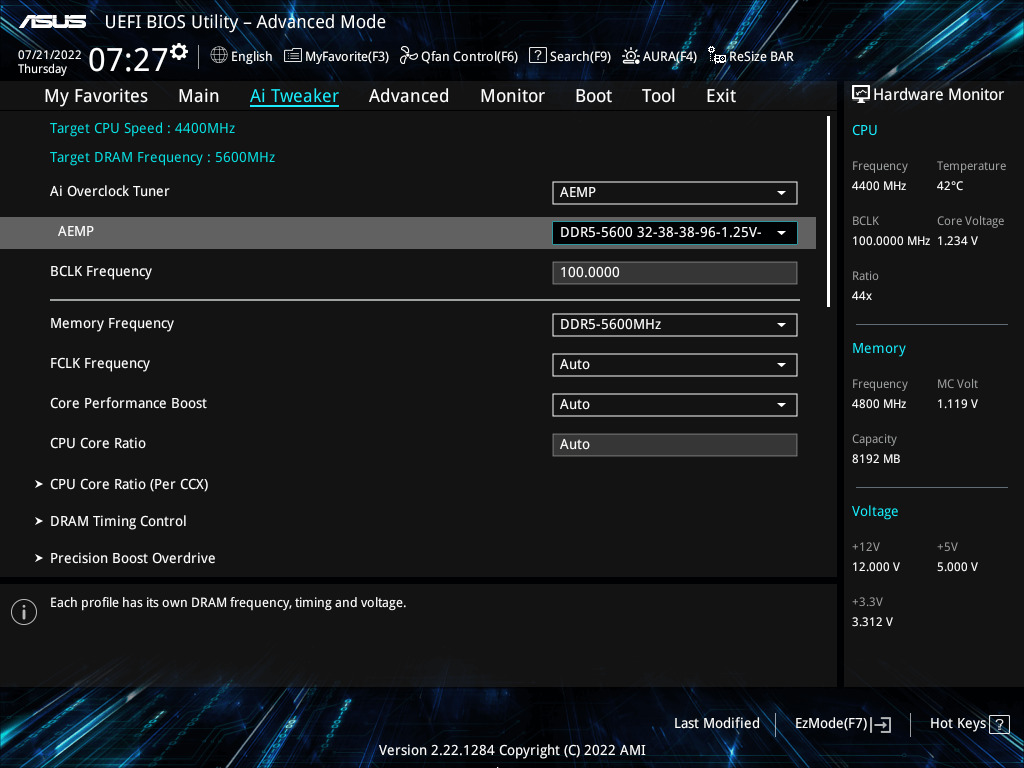This screenshot has width=1024, height=768.
Task: Click the Qfan Control fan icon
Action: click(409, 56)
